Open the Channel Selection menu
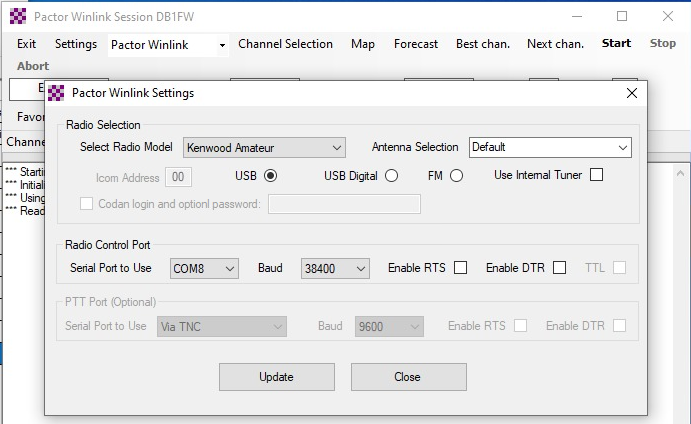The height and width of the screenshot is (424, 691). pos(285,44)
